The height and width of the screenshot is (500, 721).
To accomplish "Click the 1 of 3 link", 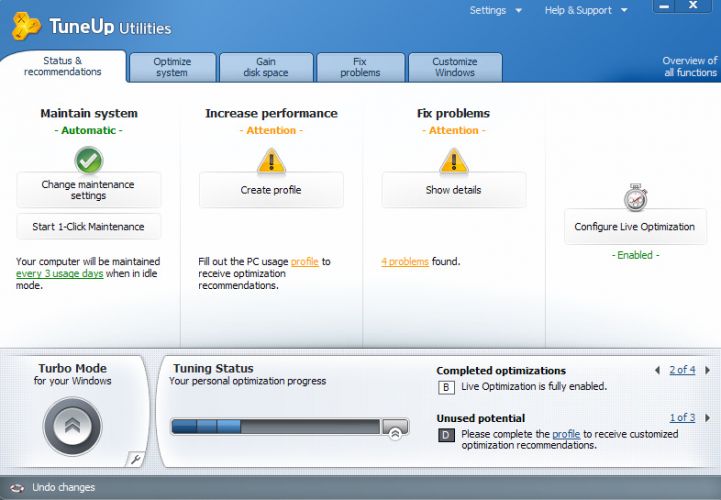I will (x=682, y=418).
